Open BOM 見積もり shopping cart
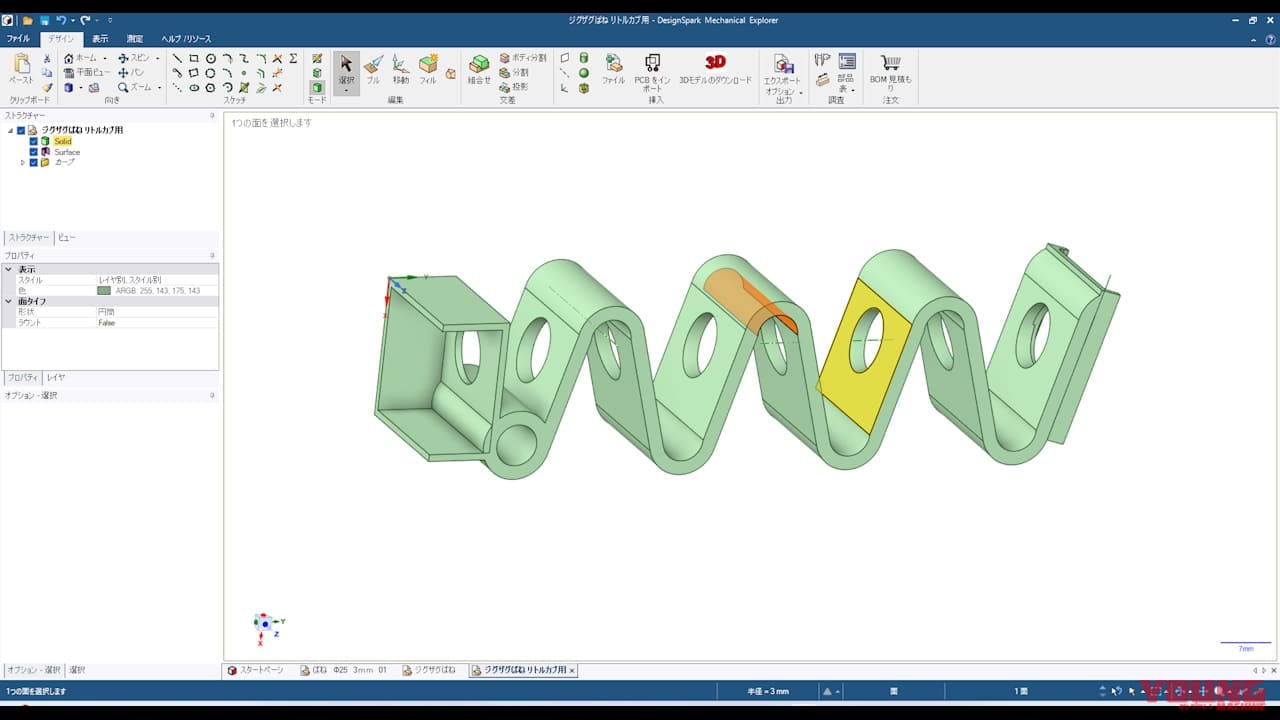 tap(890, 68)
